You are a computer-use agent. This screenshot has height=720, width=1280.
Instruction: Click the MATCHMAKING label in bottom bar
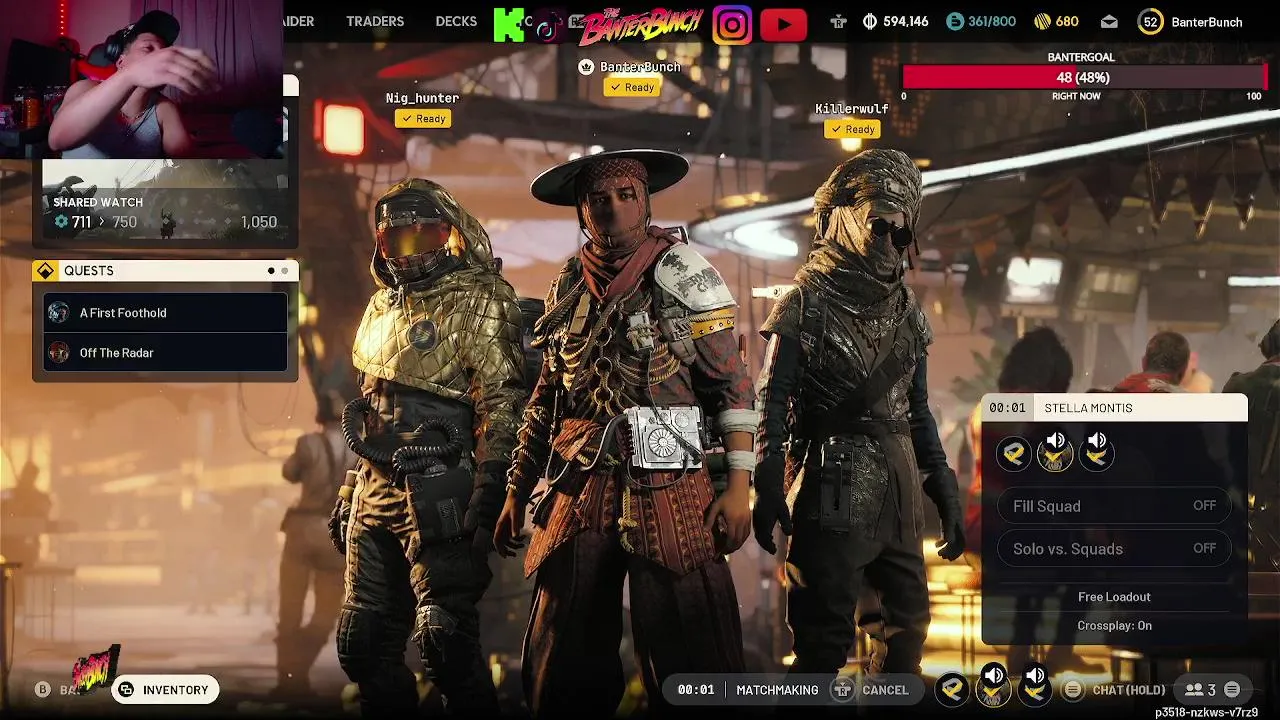777,690
